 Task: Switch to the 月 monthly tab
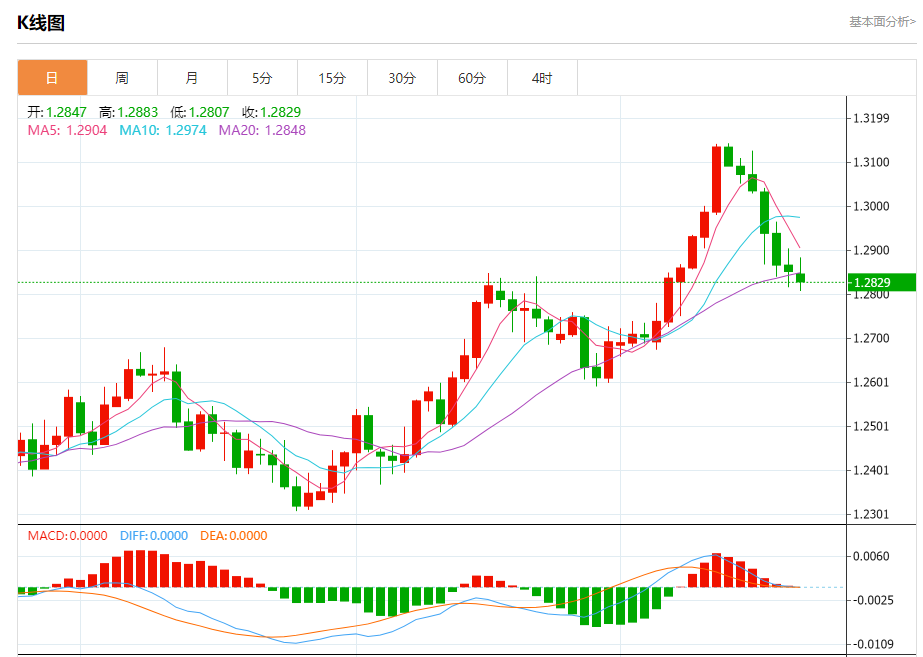point(192,78)
